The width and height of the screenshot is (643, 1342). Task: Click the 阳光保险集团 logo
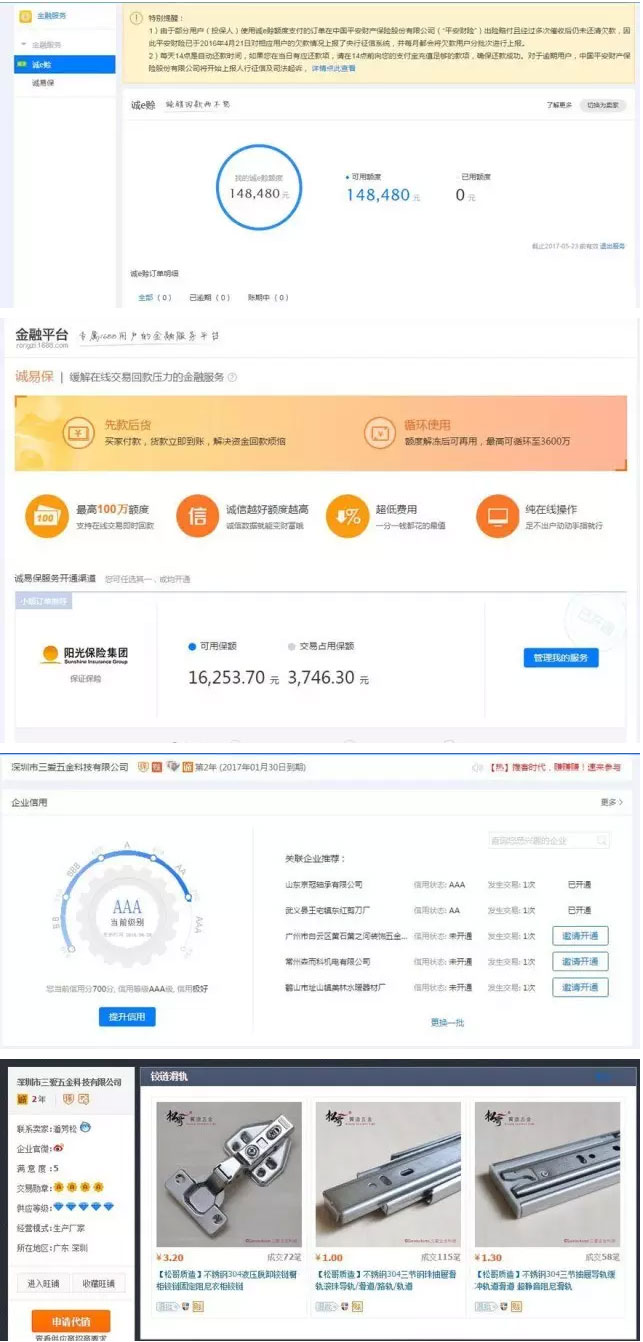click(x=84, y=655)
